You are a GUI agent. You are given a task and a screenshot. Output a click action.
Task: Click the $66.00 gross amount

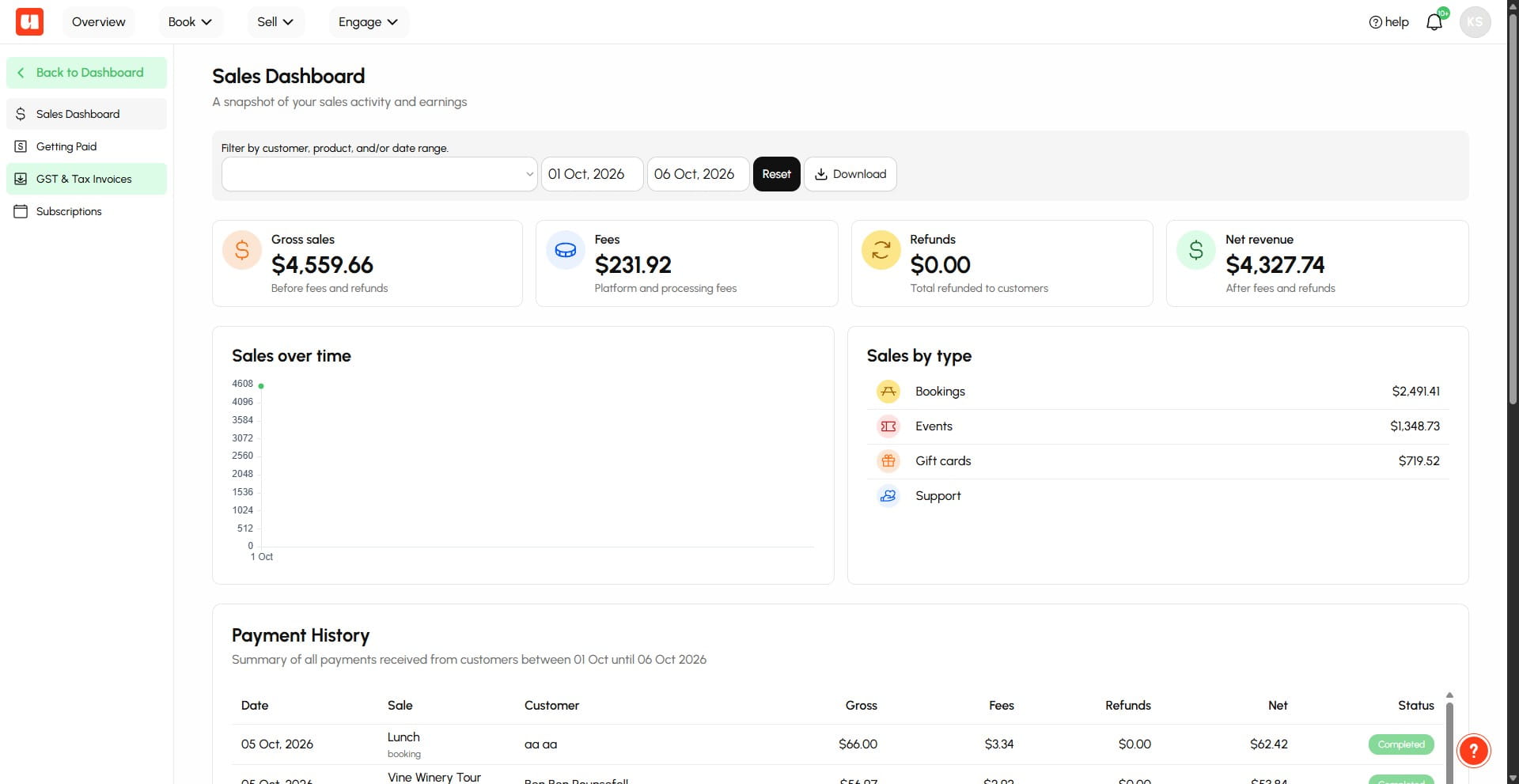858,744
